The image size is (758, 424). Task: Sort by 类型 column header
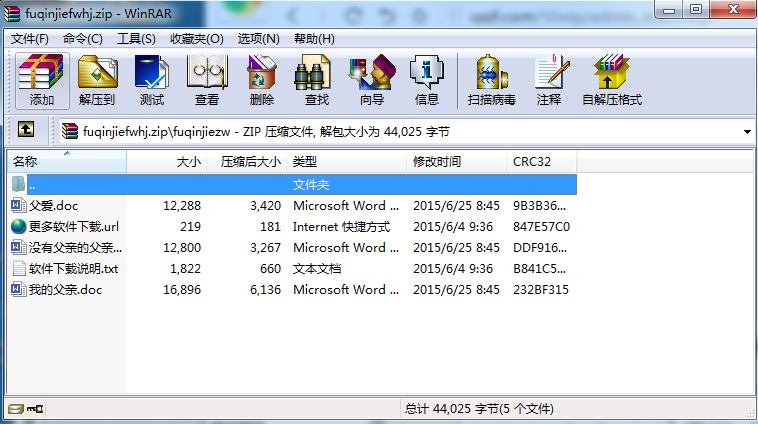point(347,161)
